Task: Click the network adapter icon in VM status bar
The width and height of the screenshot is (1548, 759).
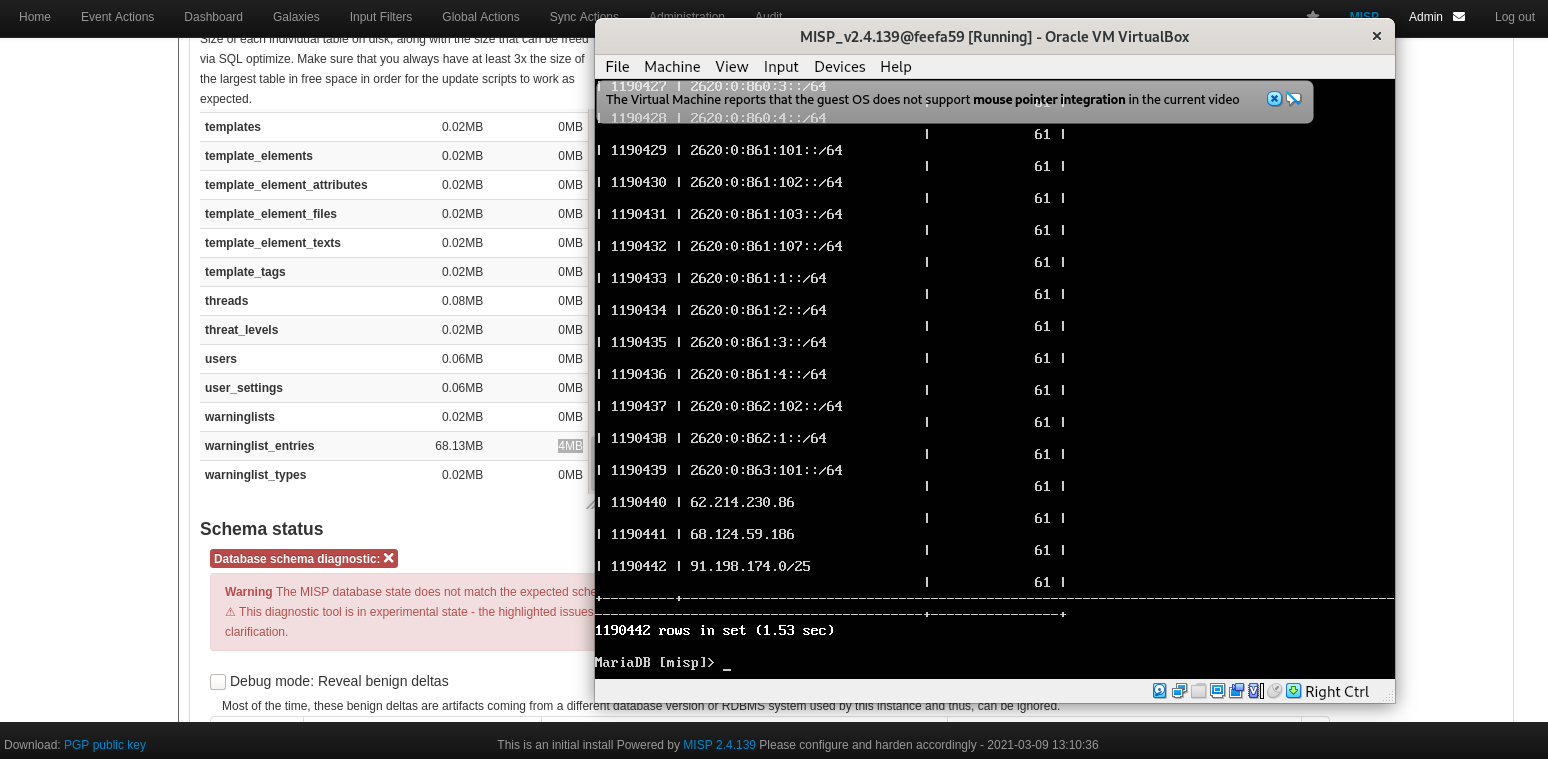Action: (1180, 691)
